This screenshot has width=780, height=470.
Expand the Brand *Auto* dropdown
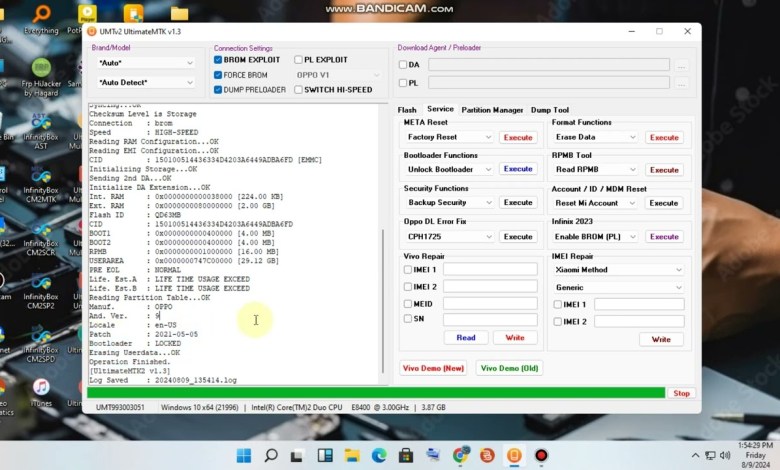pyautogui.click(x=145, y=63)
